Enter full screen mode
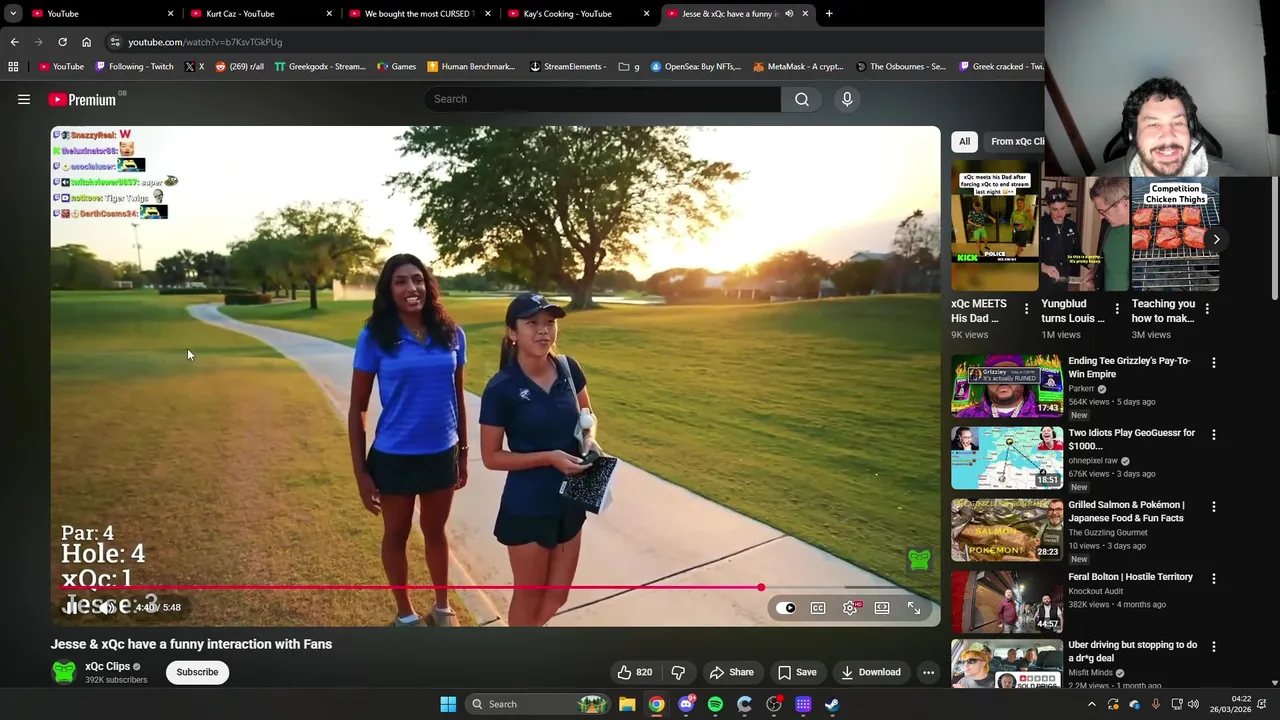 tap(914, 608)
